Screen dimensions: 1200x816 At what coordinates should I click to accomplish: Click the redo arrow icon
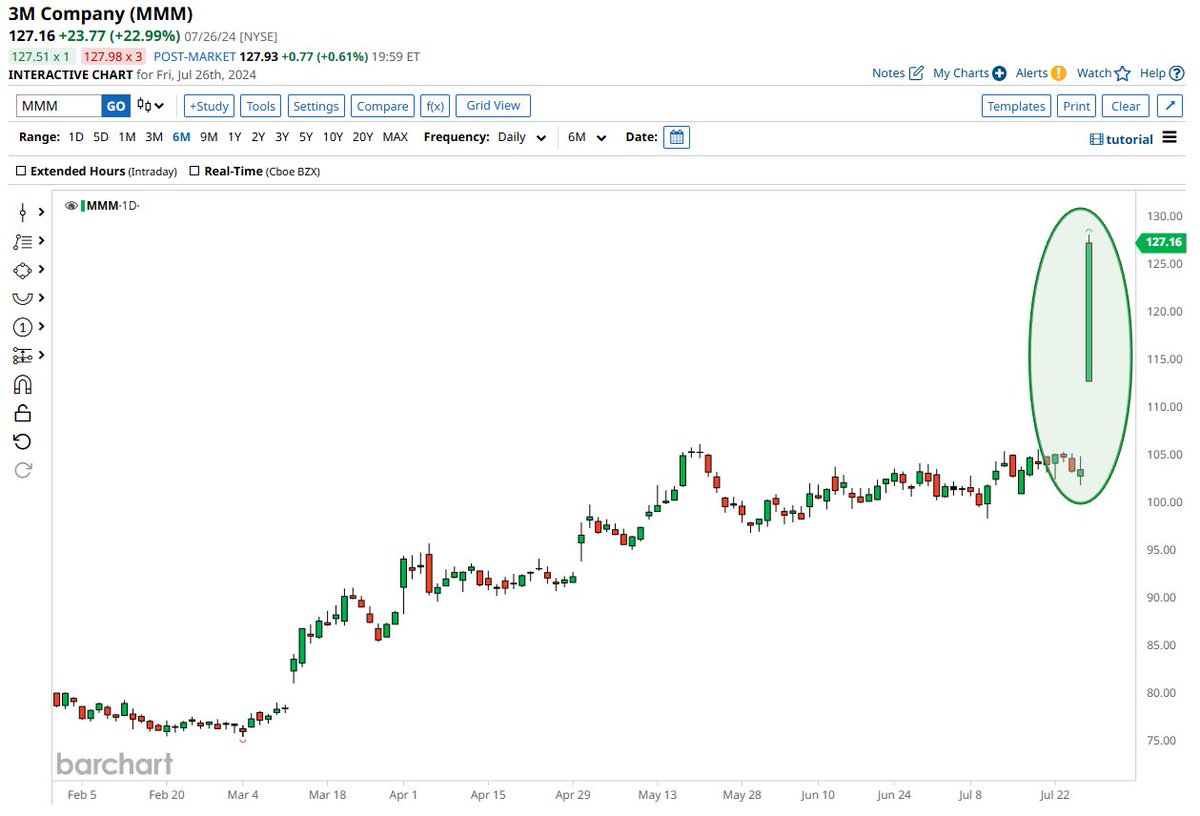pyautogui.click(x=23, y=470)
